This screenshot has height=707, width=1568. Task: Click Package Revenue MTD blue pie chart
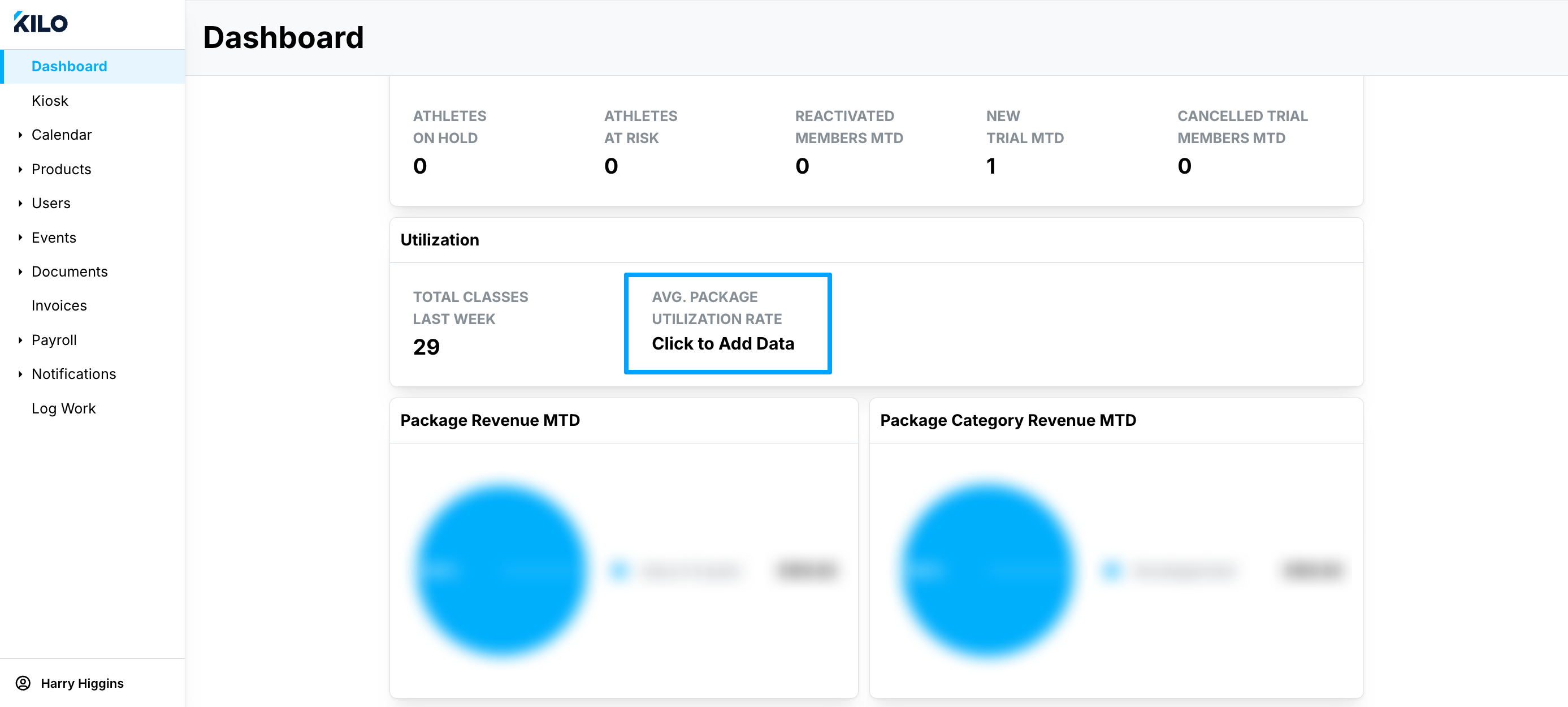[x=500, y=570]
